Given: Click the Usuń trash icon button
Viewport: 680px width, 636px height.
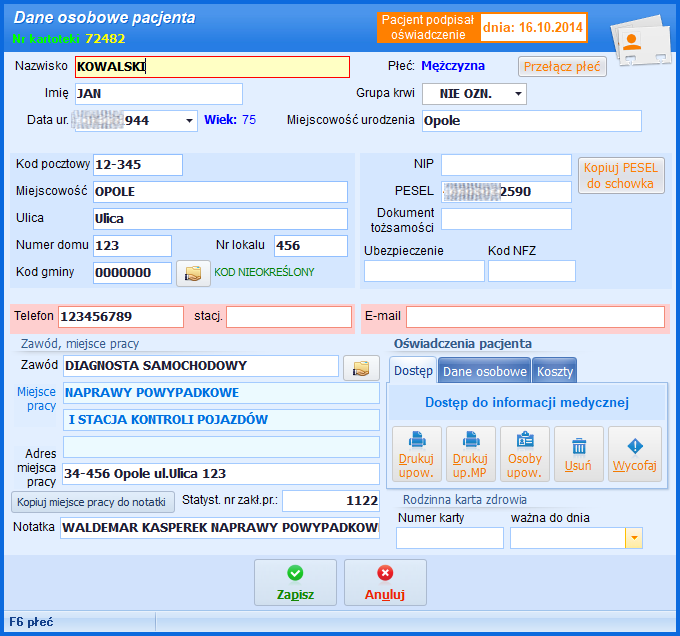Looking at the screenshot, I should (x=578, y=454).
